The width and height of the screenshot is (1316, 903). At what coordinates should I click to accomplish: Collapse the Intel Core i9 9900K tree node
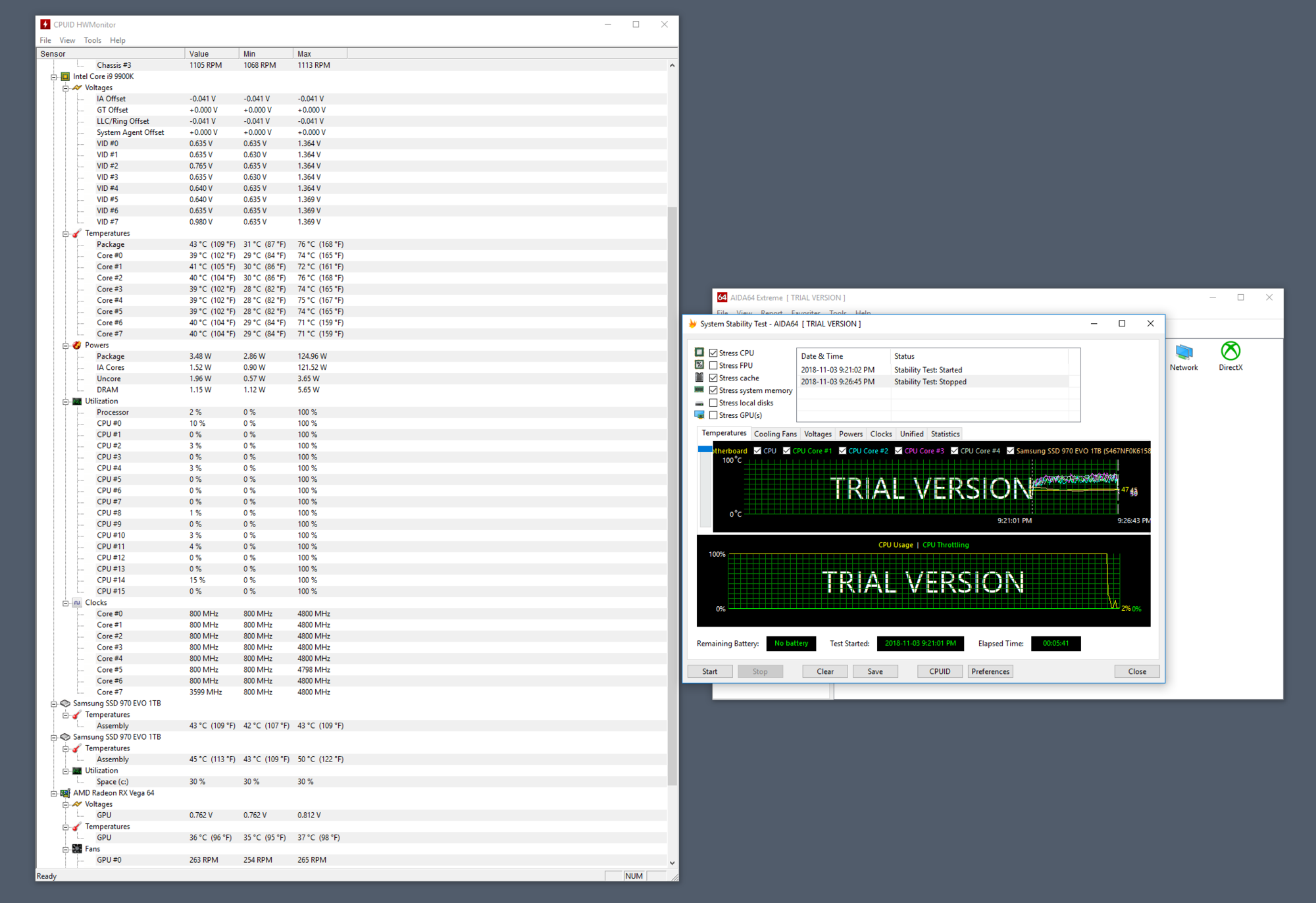tap(54, 76)
